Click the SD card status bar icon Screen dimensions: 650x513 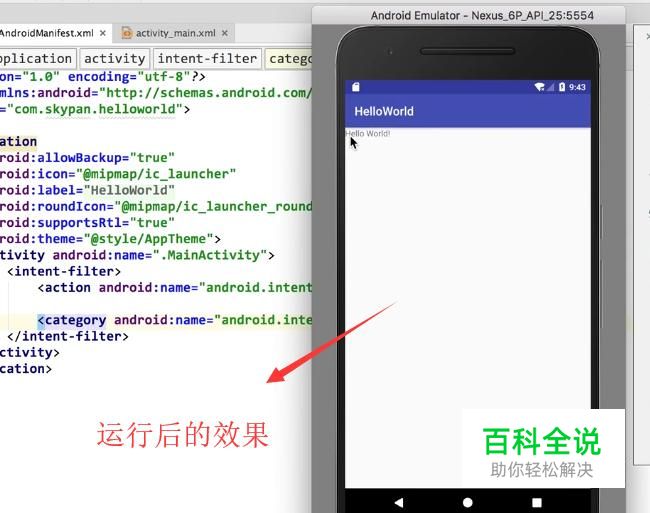point(356,87)
